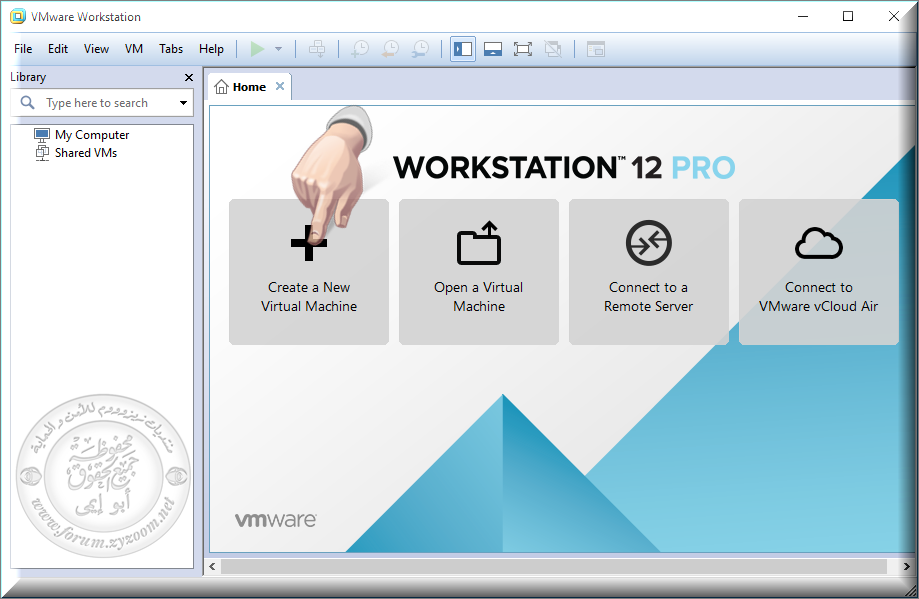Toggle the Show Library sidebar icon
Image resolution: width=919 pixels, height=599 pixels.
(463, 49)
